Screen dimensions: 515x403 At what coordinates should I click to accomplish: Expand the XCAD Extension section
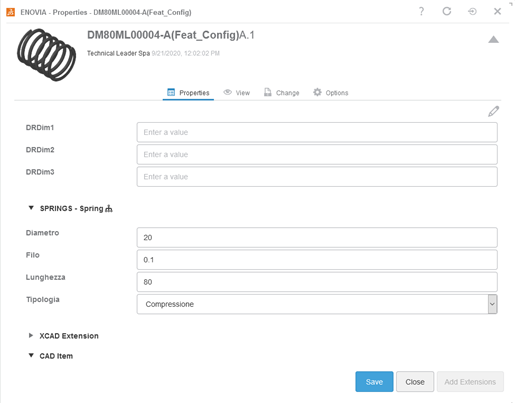tap(31, 335)
